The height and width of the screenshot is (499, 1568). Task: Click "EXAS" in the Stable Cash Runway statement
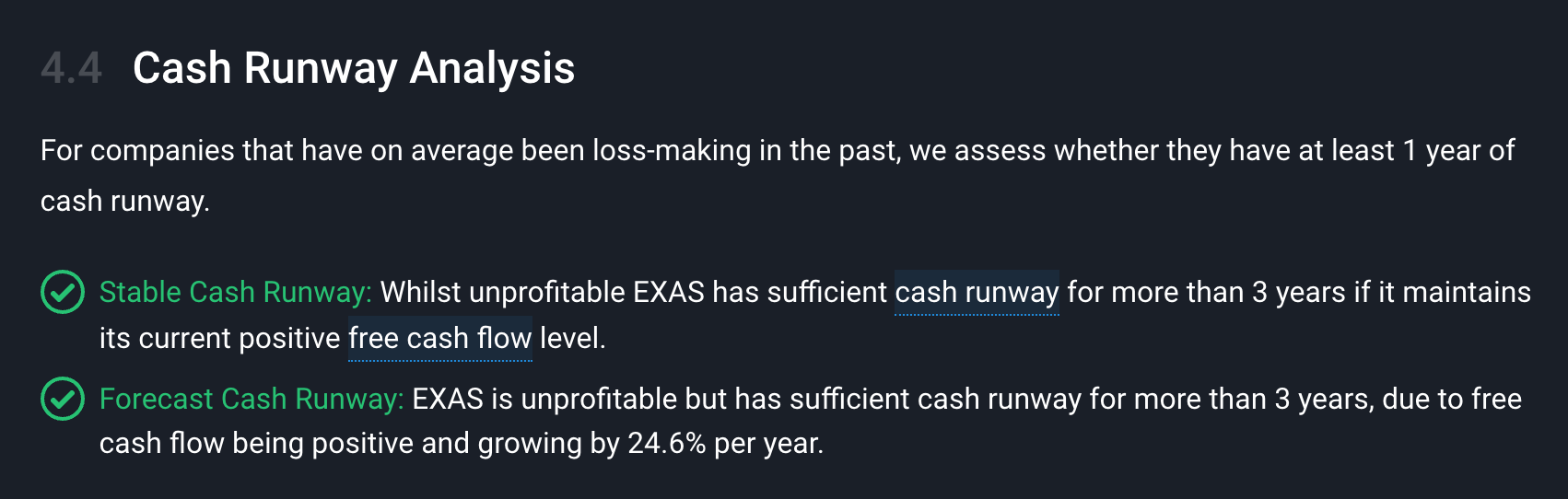[x=669, y=292]
